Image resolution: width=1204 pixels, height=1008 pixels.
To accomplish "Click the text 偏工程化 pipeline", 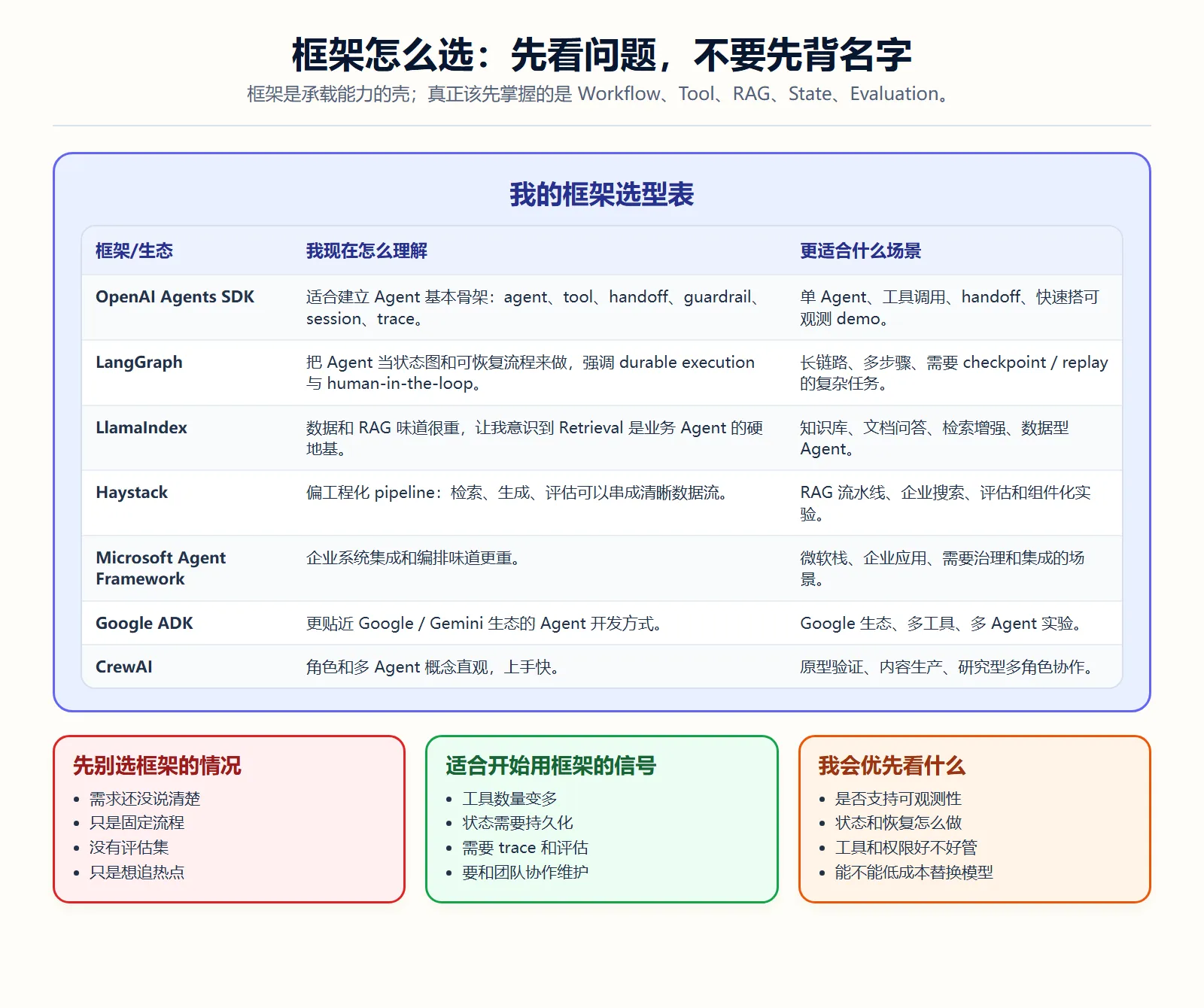I will 518,493.
